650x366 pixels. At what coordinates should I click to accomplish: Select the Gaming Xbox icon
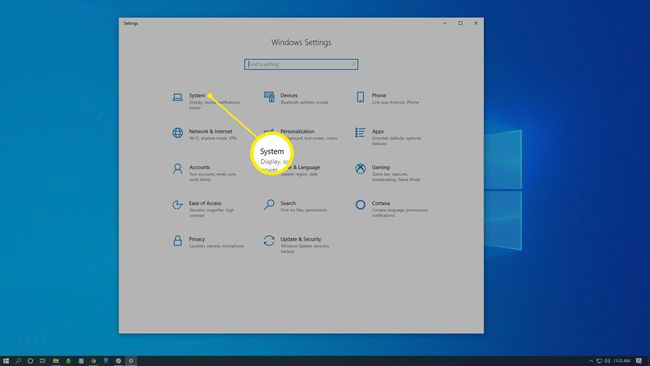pyautogui.click(x=360, y=169)
